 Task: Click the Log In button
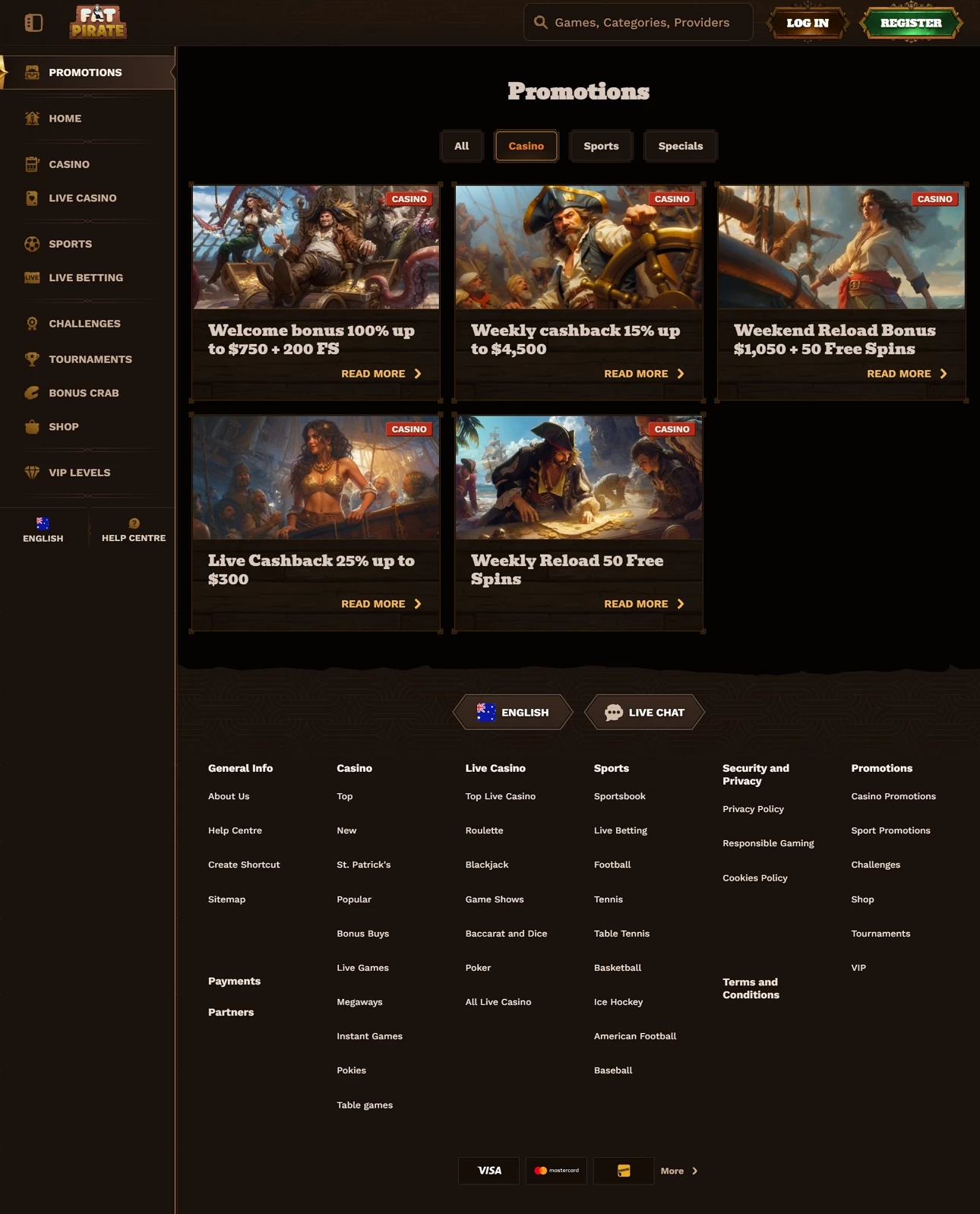[808, 23]
